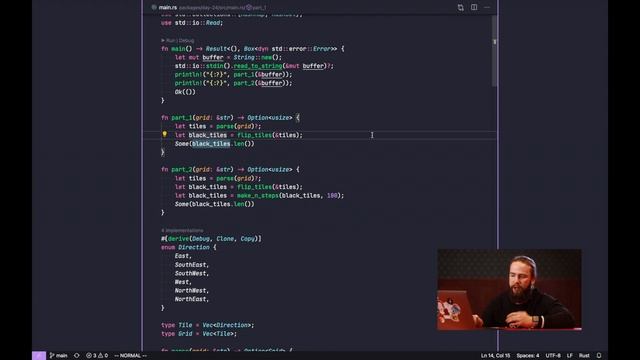Click the Ln 14, Col 15 cursor position
Screen dimensions: 640x360
[x=495, y=356]
